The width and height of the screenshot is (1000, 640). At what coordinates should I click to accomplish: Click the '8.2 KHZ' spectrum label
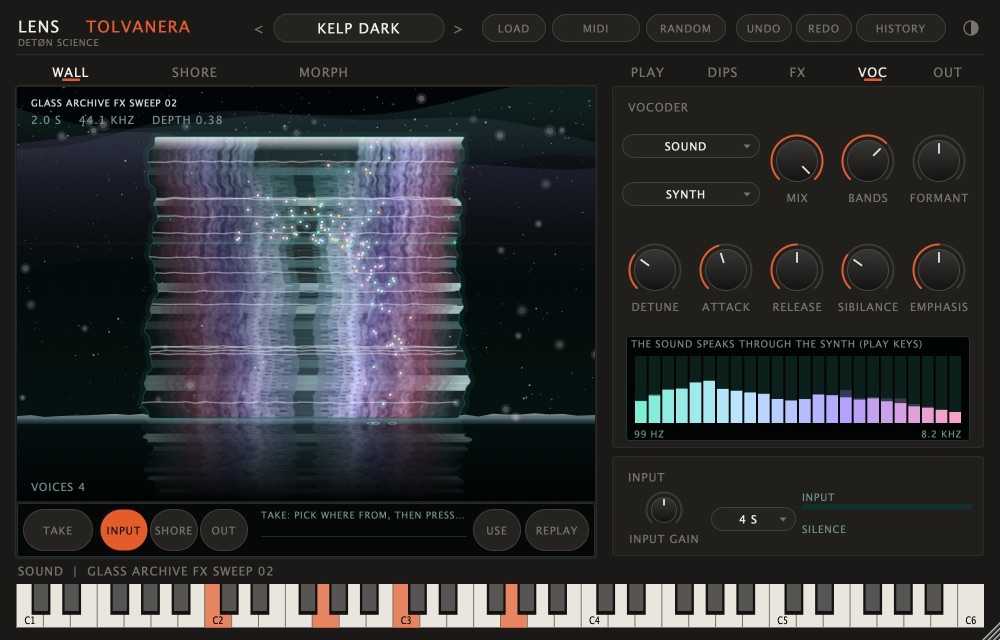[x=941, y=433]
